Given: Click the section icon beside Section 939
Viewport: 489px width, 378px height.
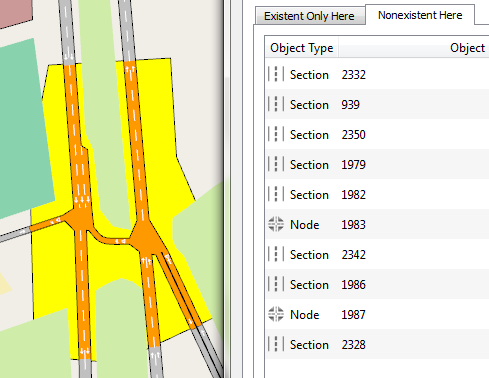Looking at the screenshot, I should coord(276,104).
